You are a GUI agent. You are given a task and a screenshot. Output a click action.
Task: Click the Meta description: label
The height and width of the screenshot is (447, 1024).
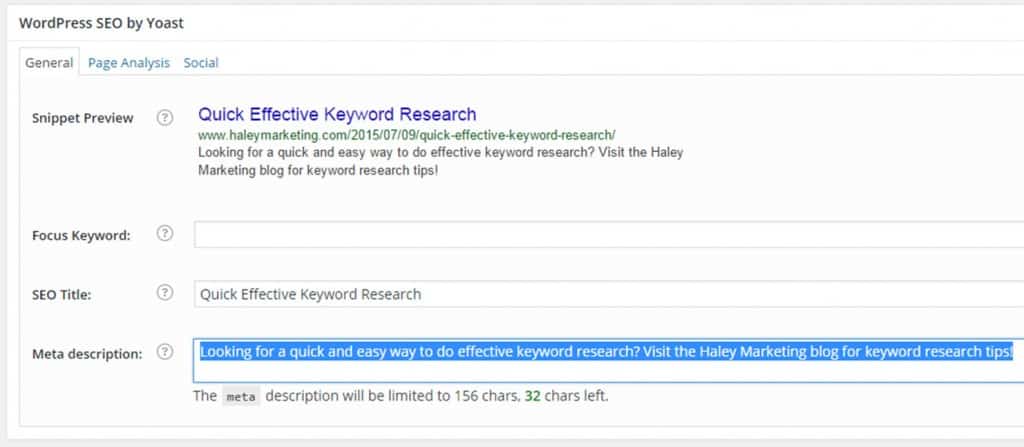pos(87,354)
